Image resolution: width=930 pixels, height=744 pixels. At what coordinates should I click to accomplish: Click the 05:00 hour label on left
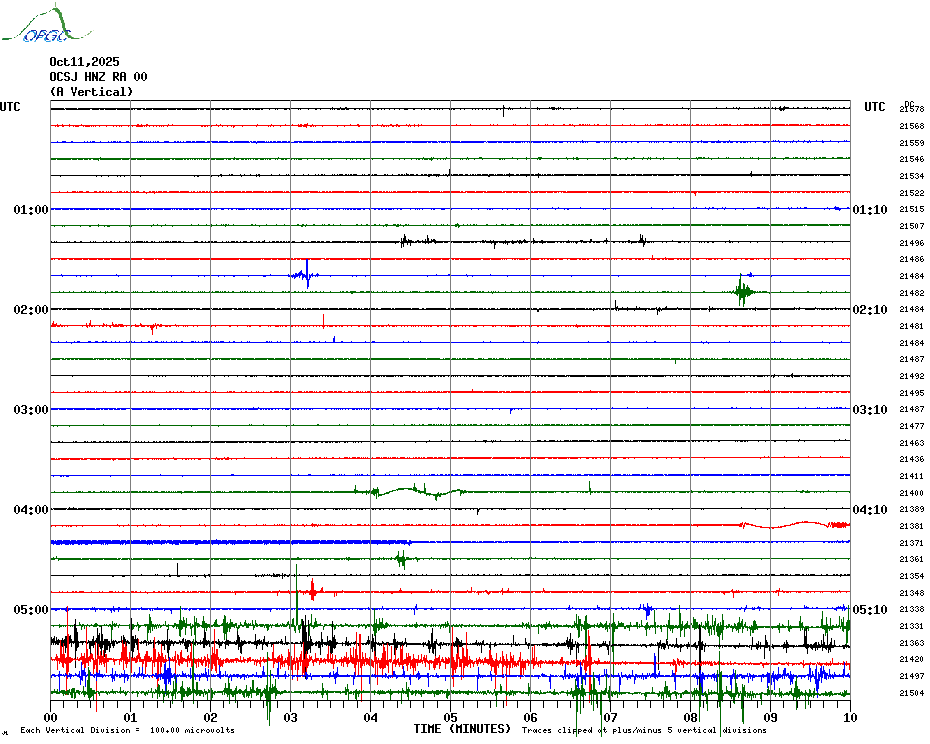(x=30, y=610)
